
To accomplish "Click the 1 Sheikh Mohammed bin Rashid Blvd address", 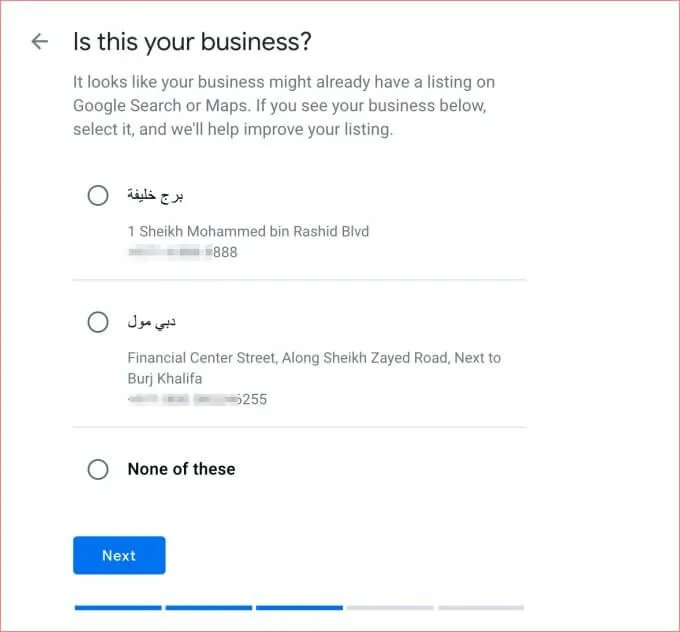I will (x=248, y=231).
